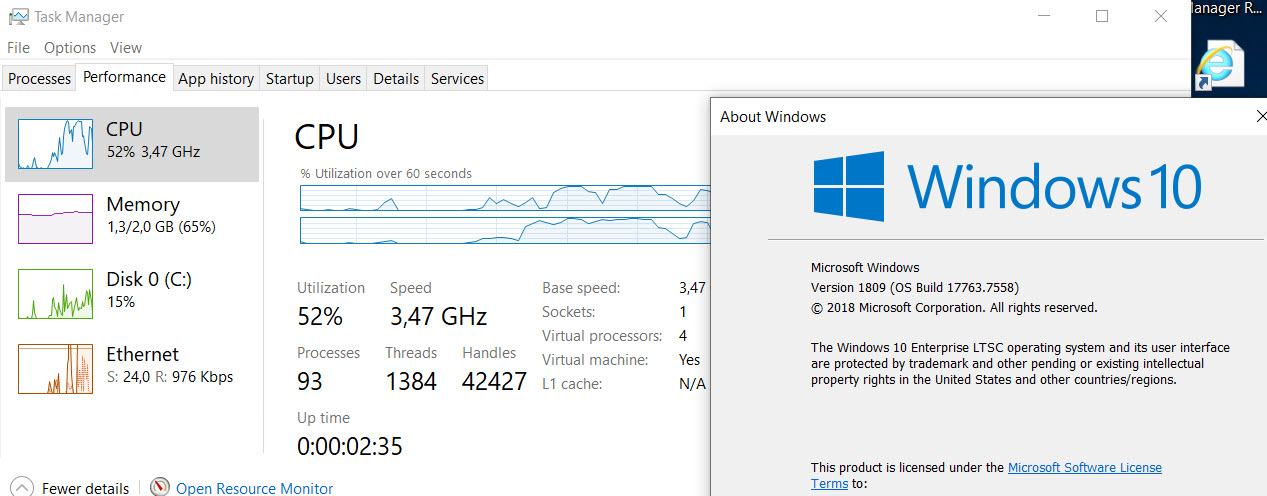
Task: Select the Ethernet mini graph thumbnail
Action: coord(56,369)
